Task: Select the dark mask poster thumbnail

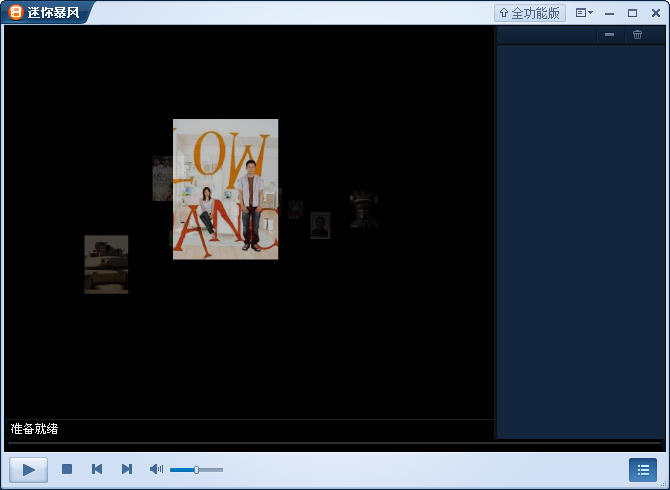Action: pyautogui.click(x=364, y=209)
